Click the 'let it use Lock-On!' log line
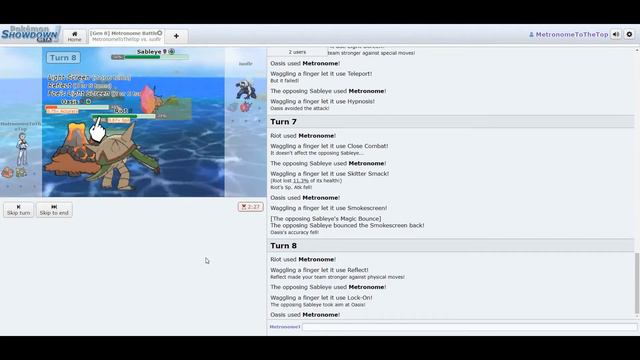Screen dimensions: 640x360 321,298
